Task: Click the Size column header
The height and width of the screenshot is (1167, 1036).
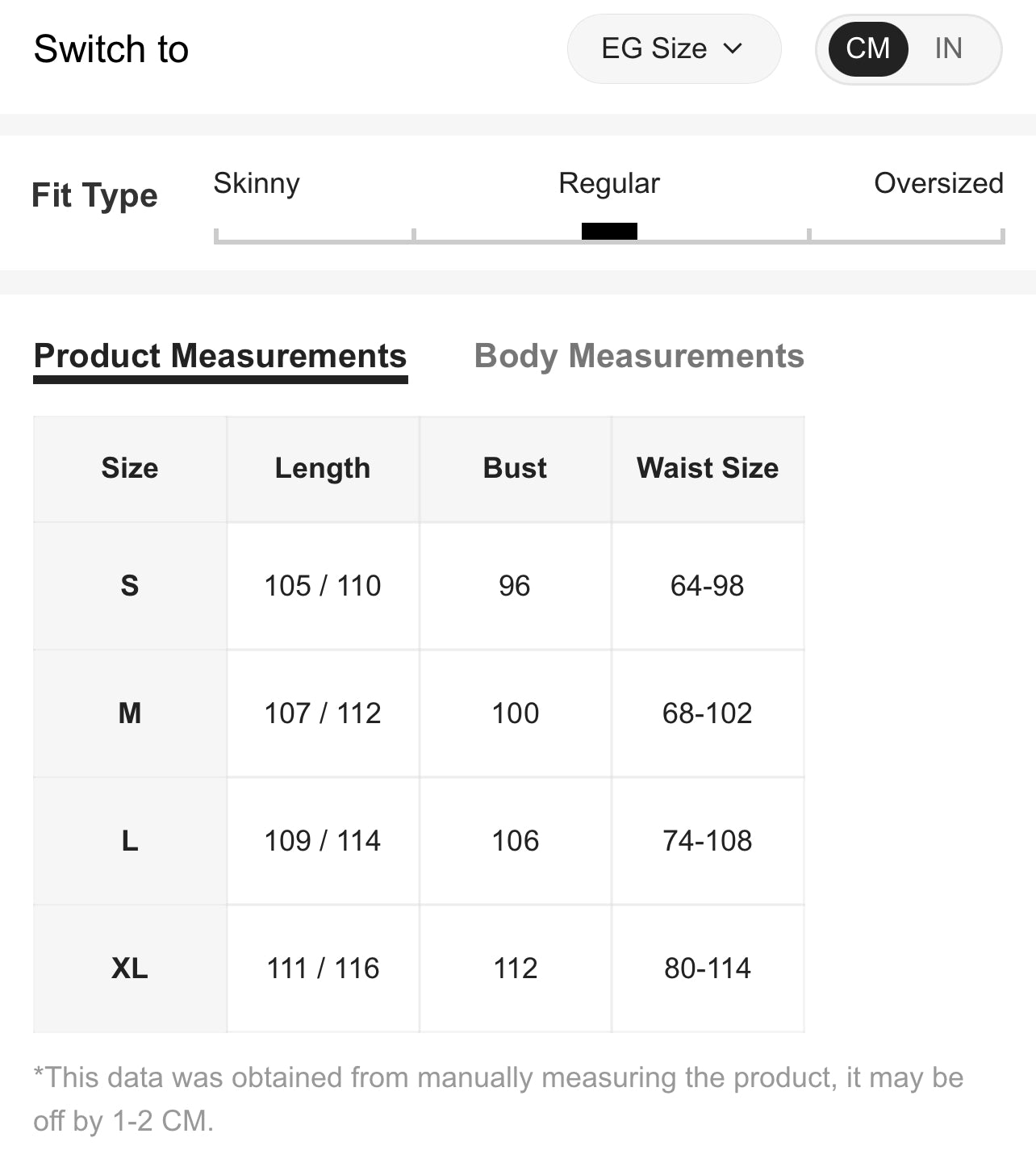Action: pyautogui.click(x=130, y=469)
